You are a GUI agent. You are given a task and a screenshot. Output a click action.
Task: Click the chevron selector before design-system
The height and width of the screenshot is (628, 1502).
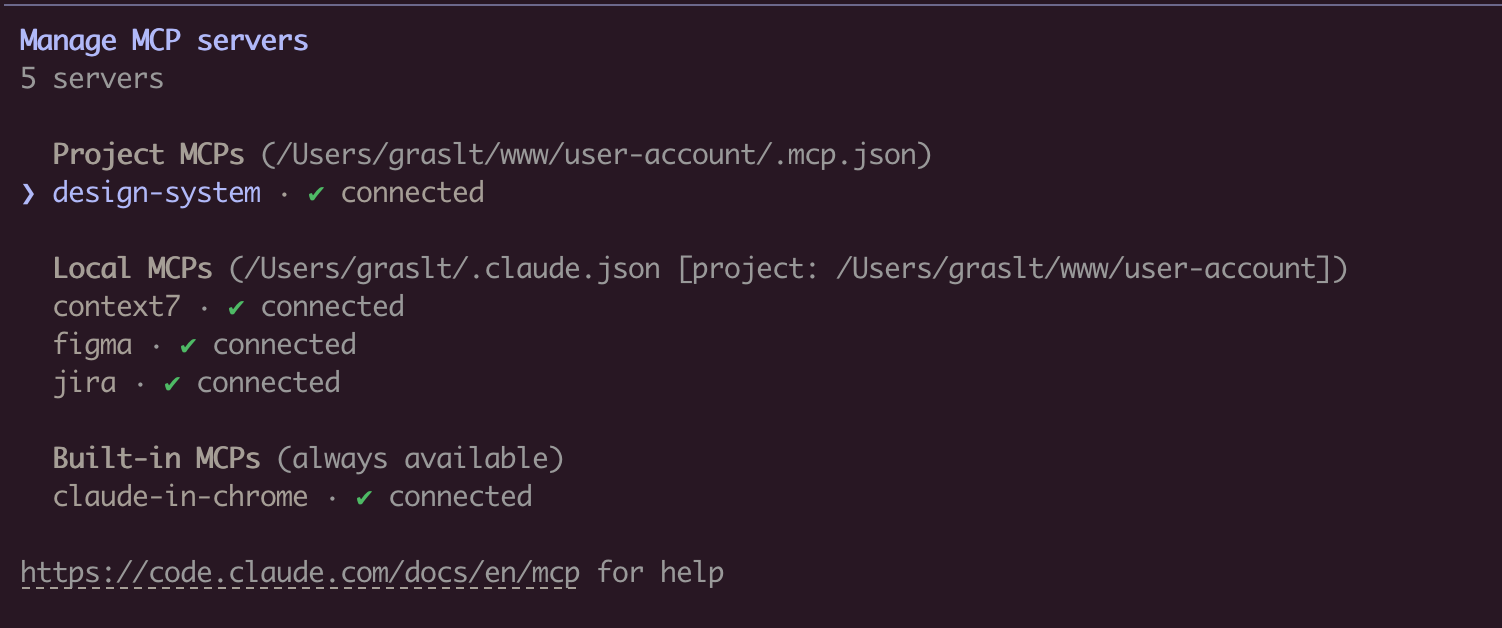pos(26,193)
